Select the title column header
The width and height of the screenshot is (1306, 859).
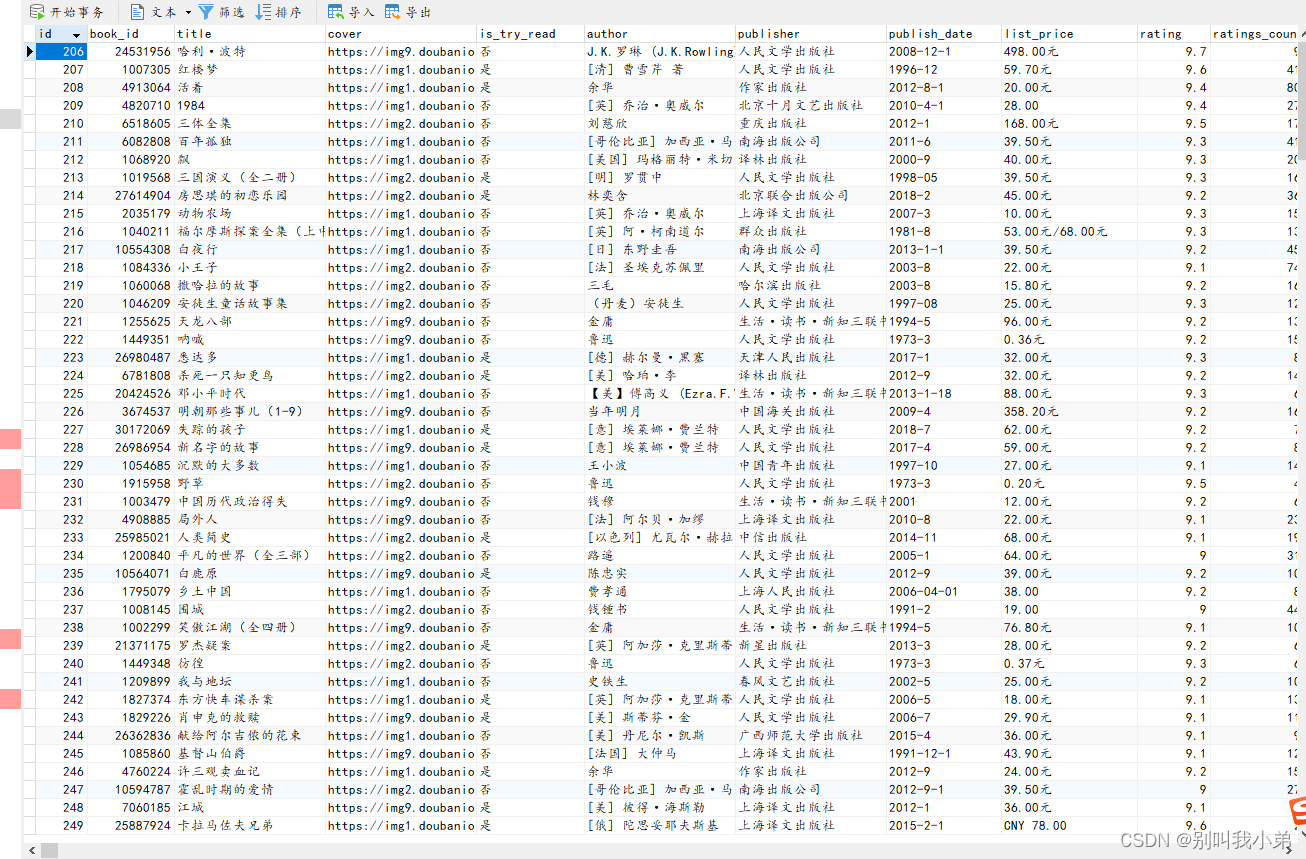pyautogui.click(x=250, y=34)
